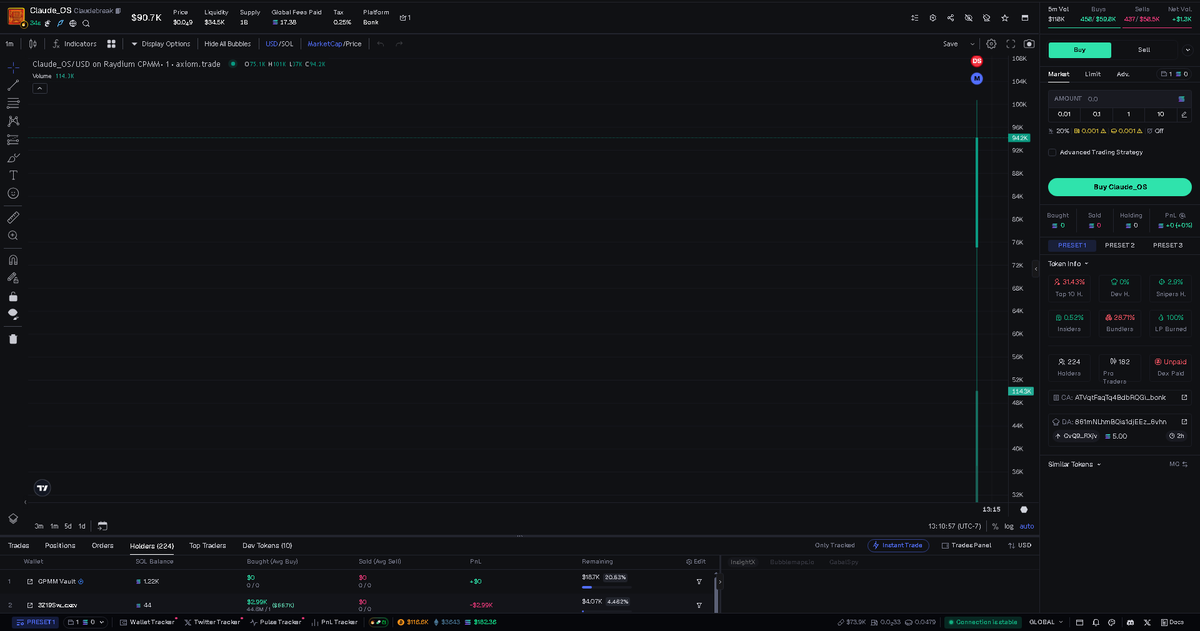This screenshot has width=1200, height=631.
Task: Open token website globe icon
Action: (73, 23)
